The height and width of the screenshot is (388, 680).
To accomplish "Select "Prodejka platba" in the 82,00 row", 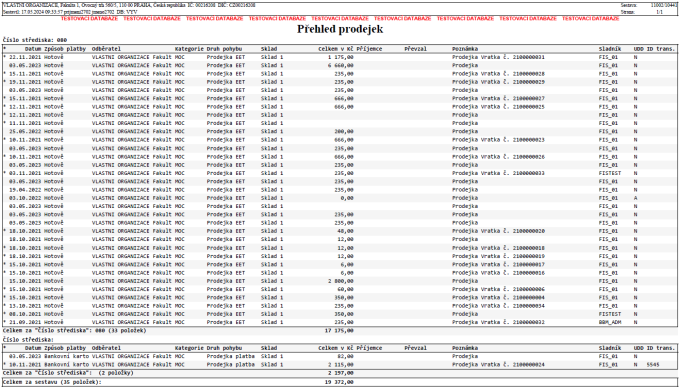I will pyautogui.click(x=230, y=356).
